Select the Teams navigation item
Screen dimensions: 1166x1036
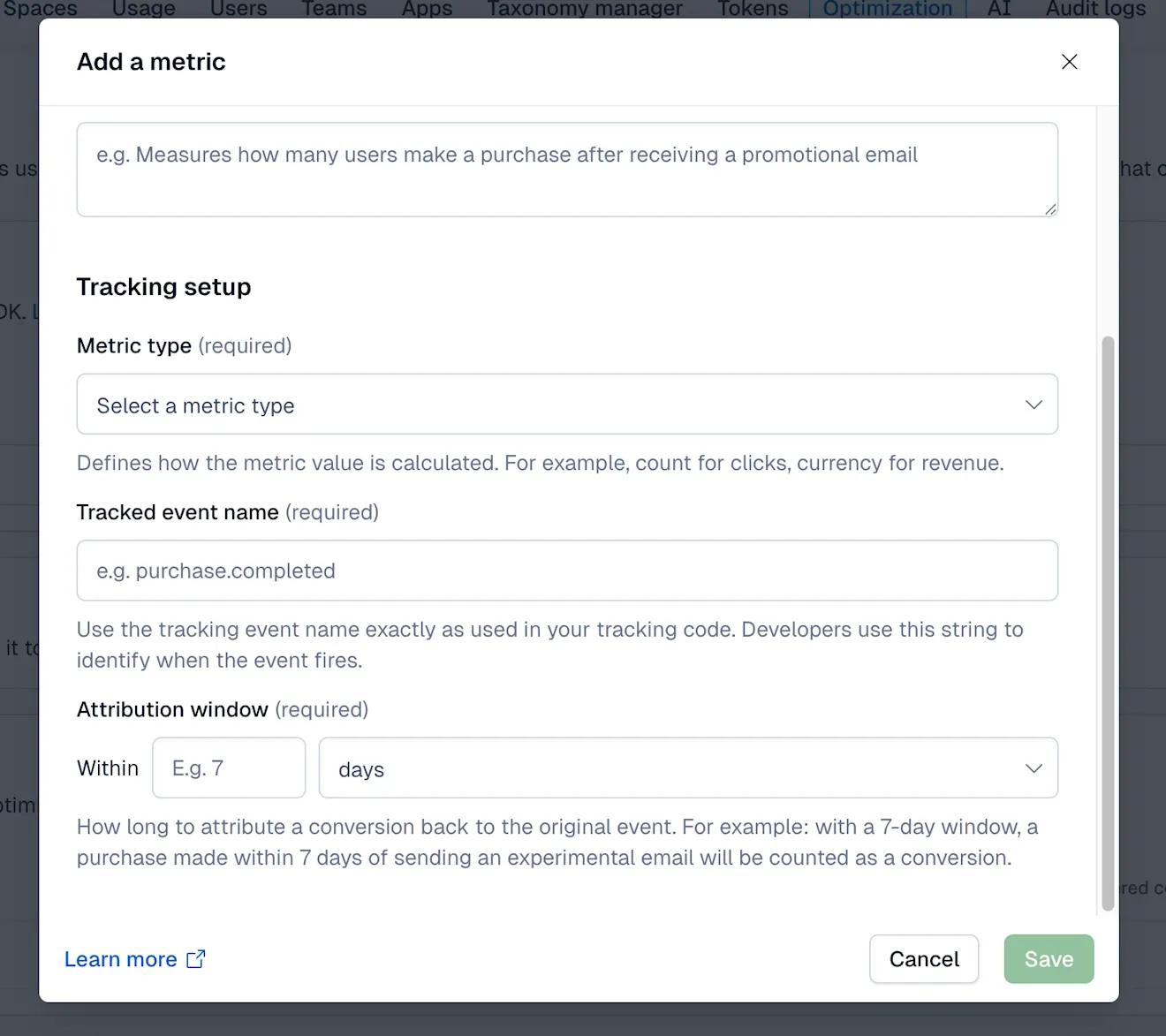tap(333, 10)
